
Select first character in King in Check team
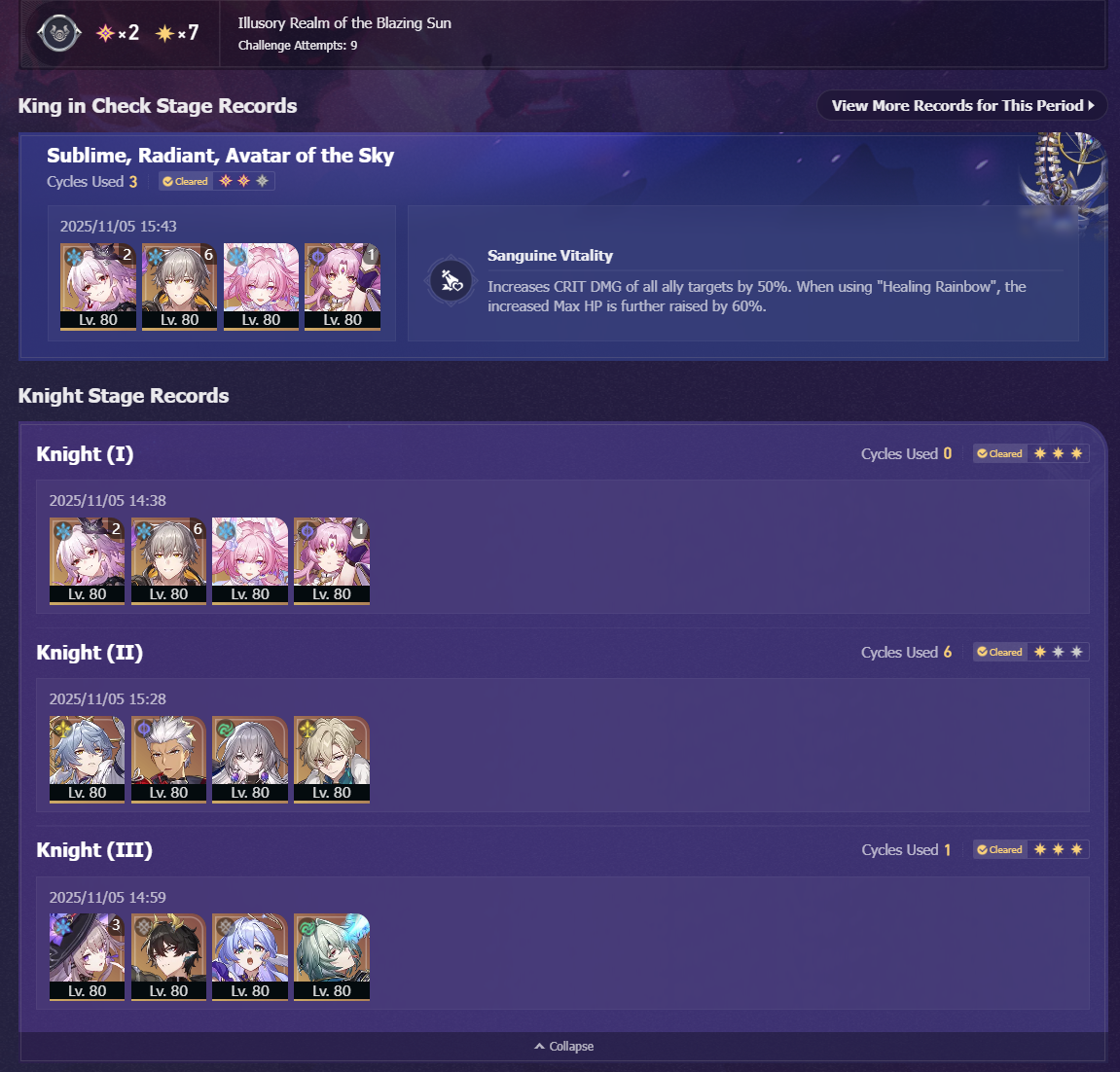98,286
